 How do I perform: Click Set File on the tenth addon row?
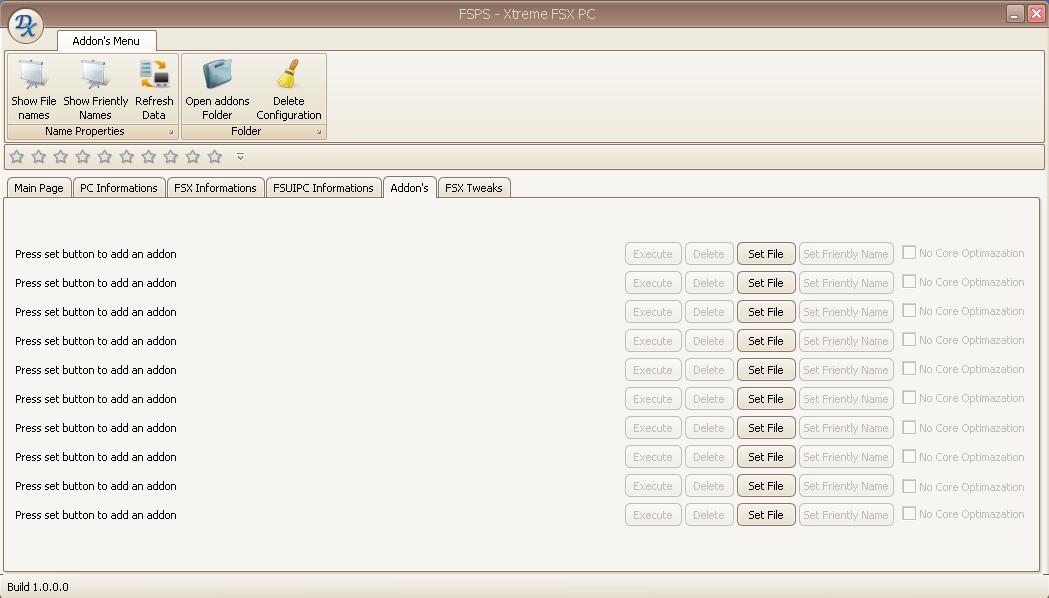pyautogui.click(x=766, y=515)
